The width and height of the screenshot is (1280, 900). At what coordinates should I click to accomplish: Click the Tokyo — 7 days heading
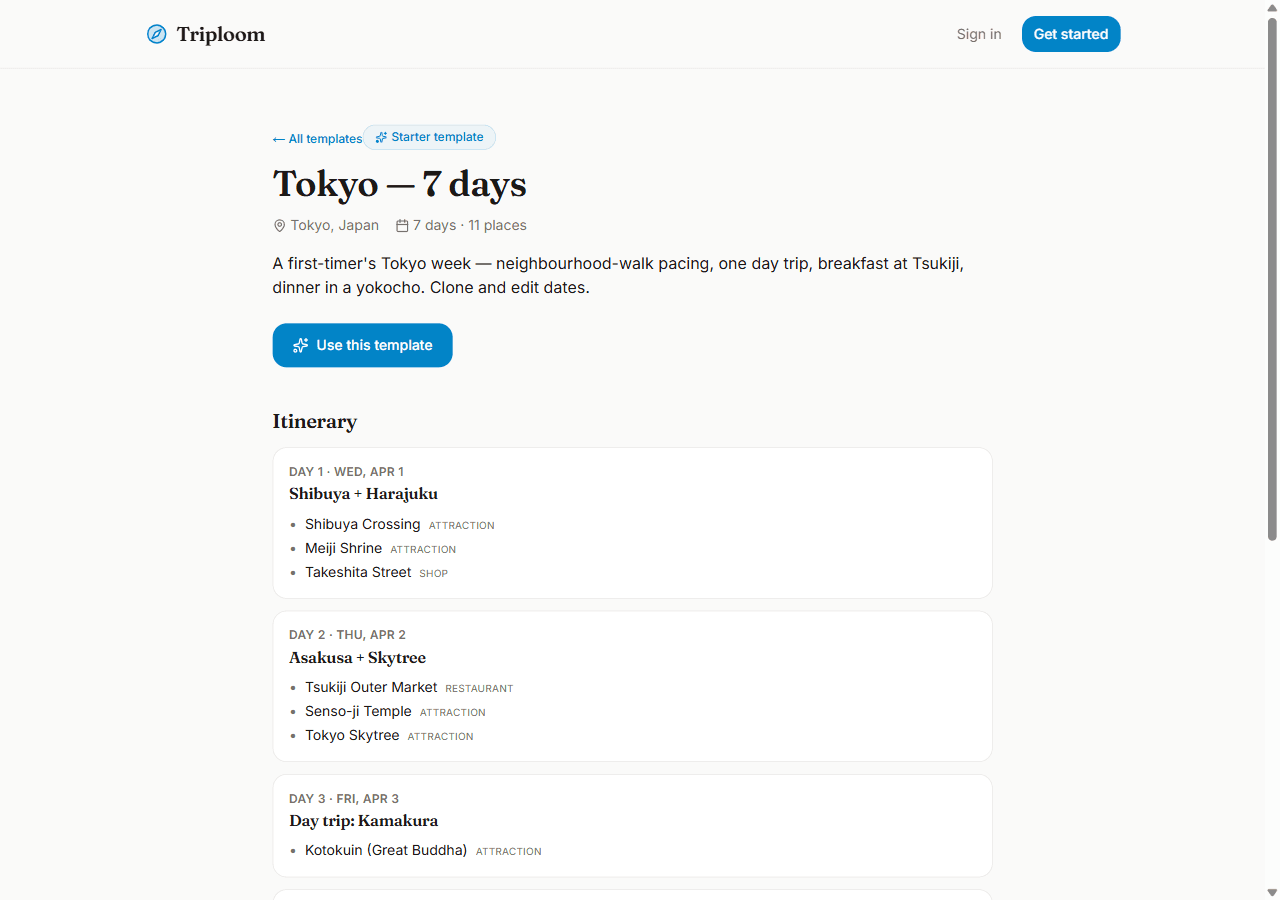(x=400, y=184)
